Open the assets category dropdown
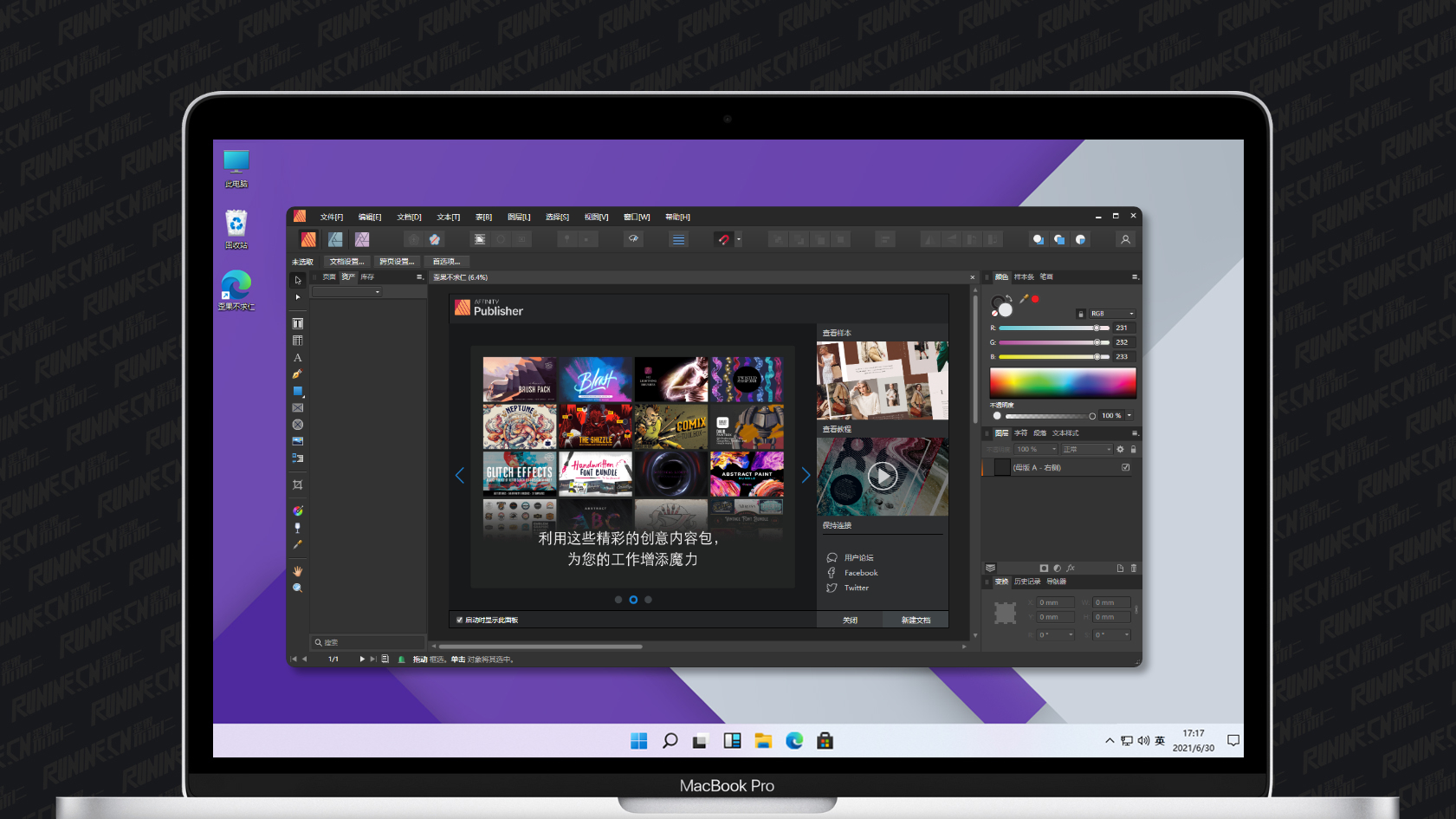 [x=346, y=292]
